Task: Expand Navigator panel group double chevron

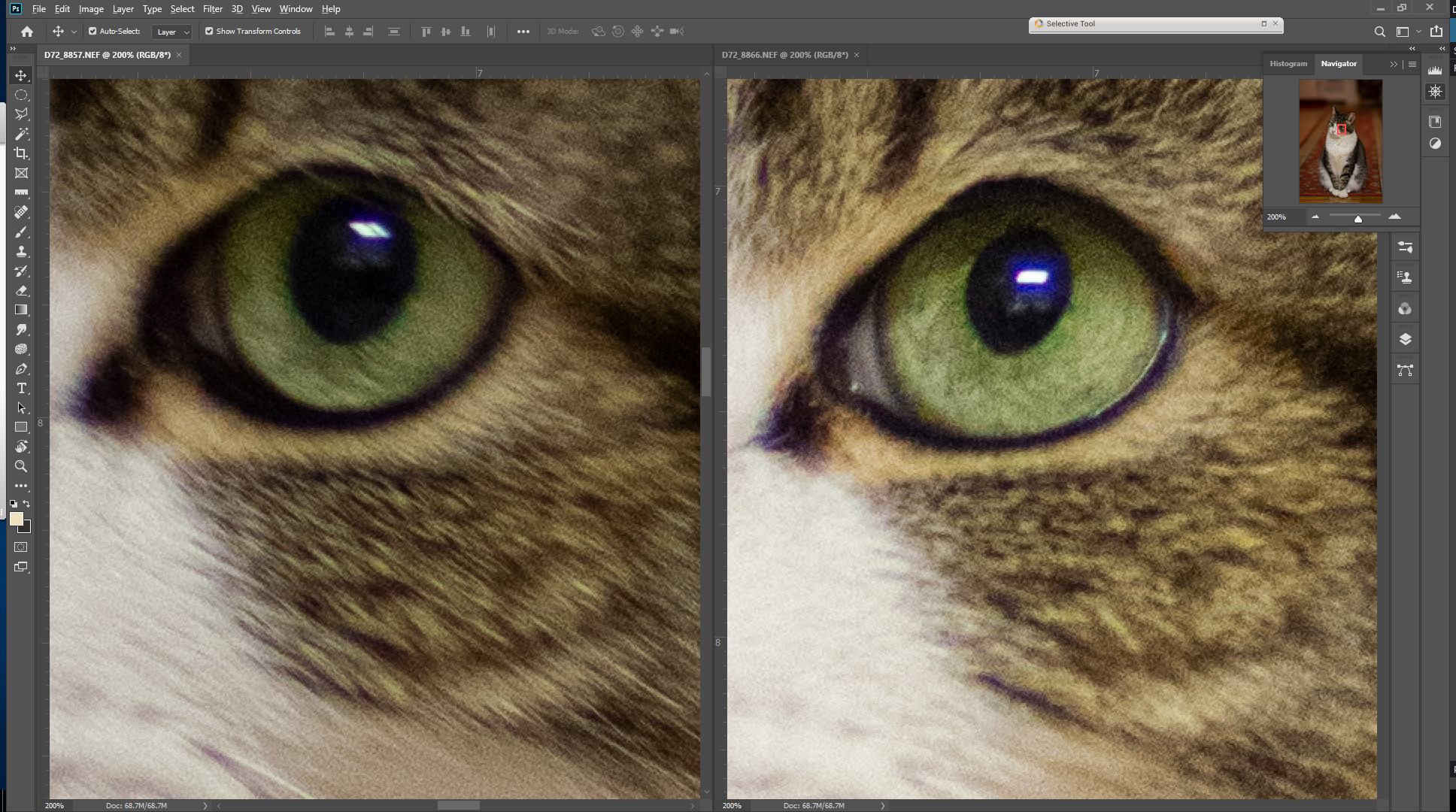Action: 1394,64
